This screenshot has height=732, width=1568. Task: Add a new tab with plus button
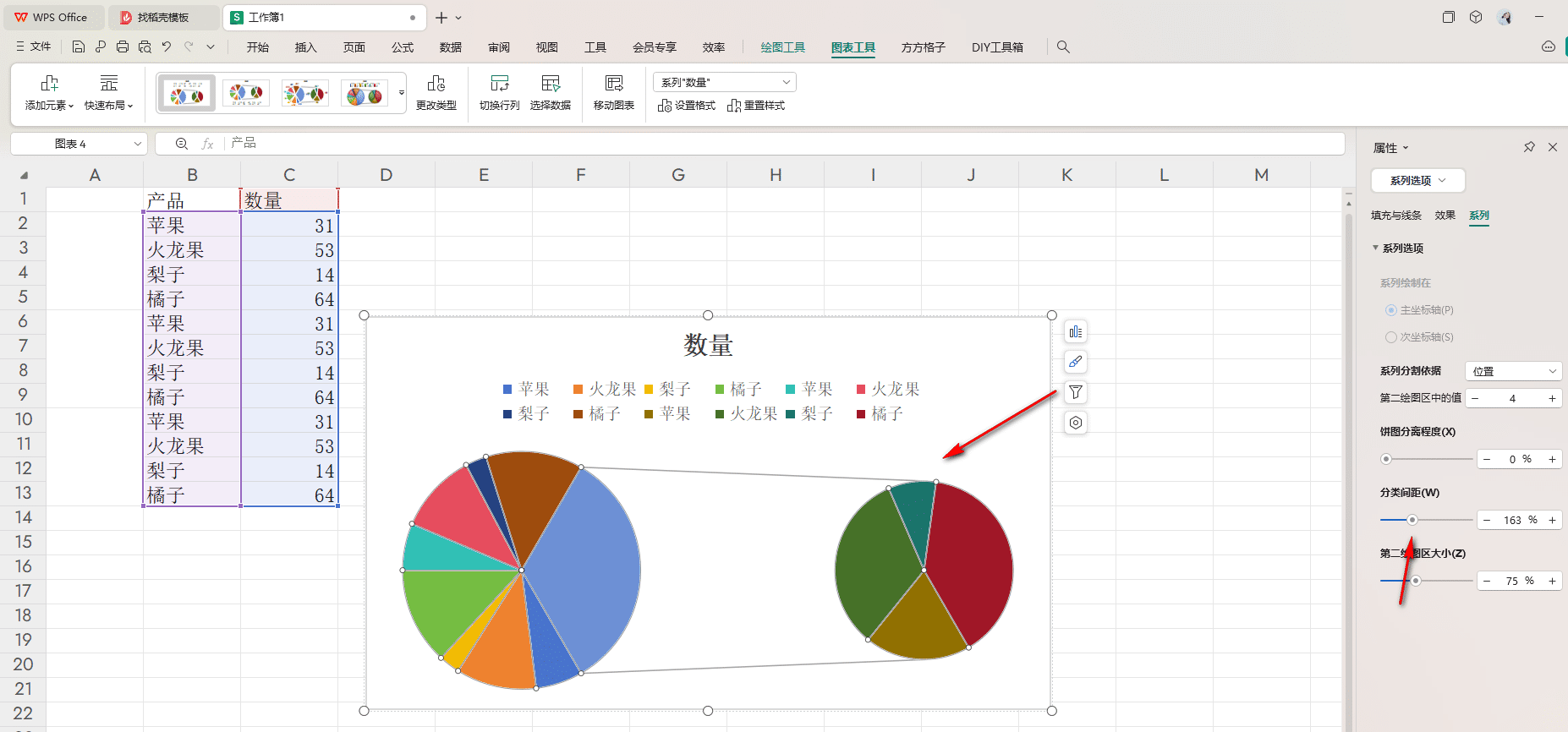(x=441, y=18)
